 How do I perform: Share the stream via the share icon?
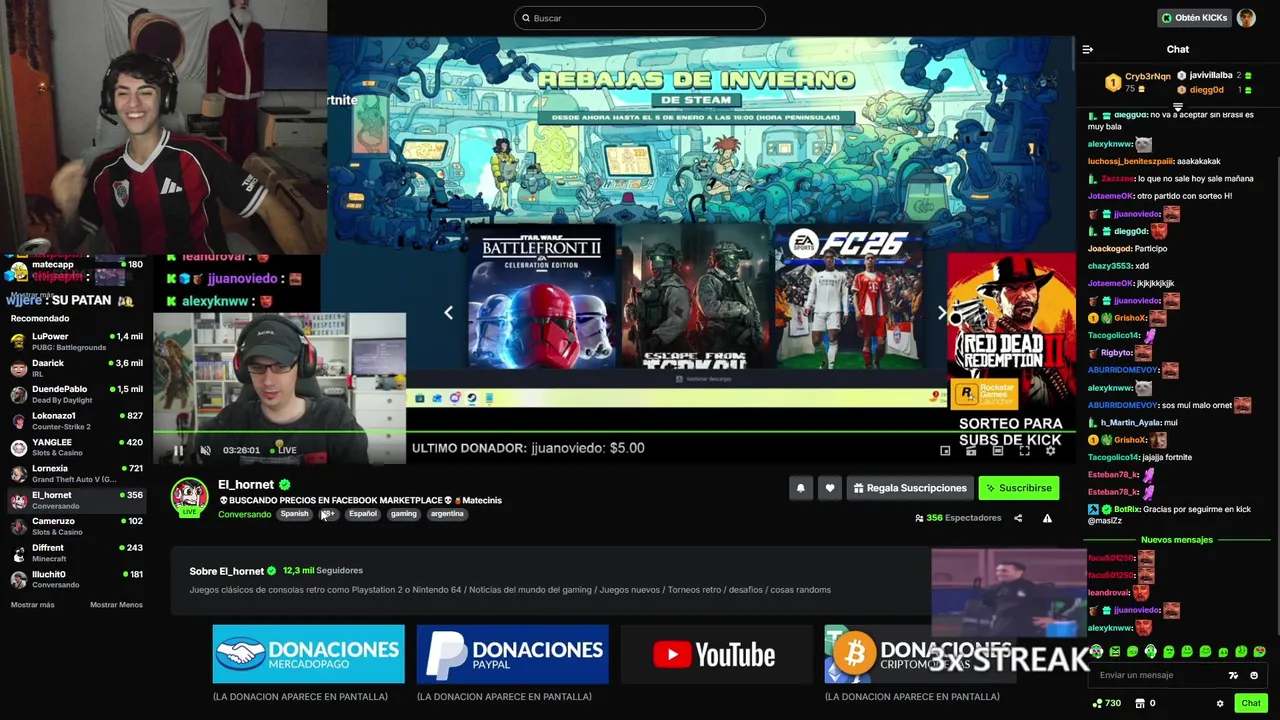[x=1018, y=518]
